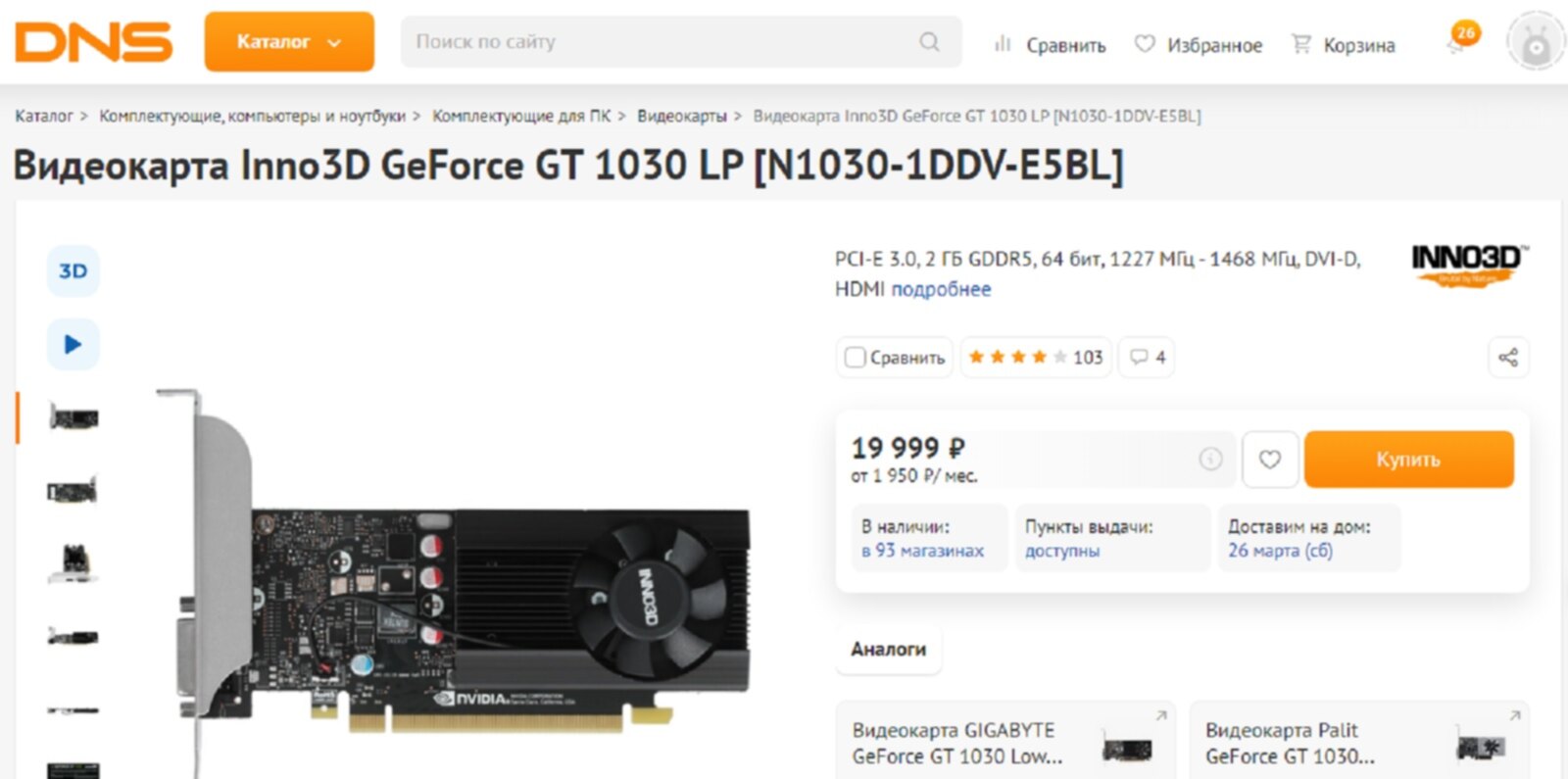Open the Корзина cart
The width and height of the screenshot is (1568, 779).
coord(1344,45)
